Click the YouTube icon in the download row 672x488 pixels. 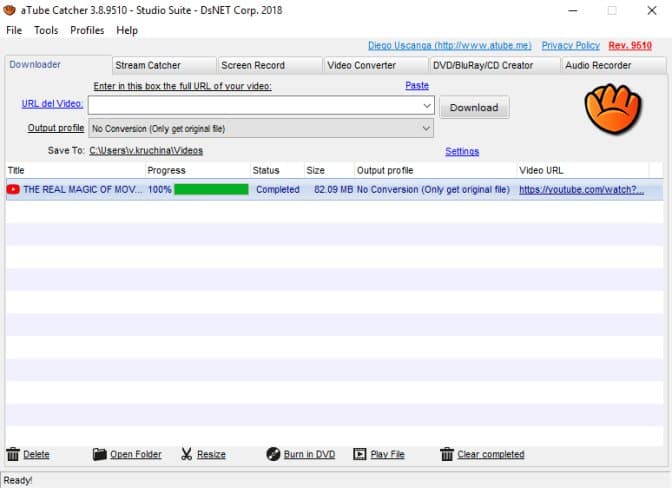pyautogui.click(x=13, y=189)
